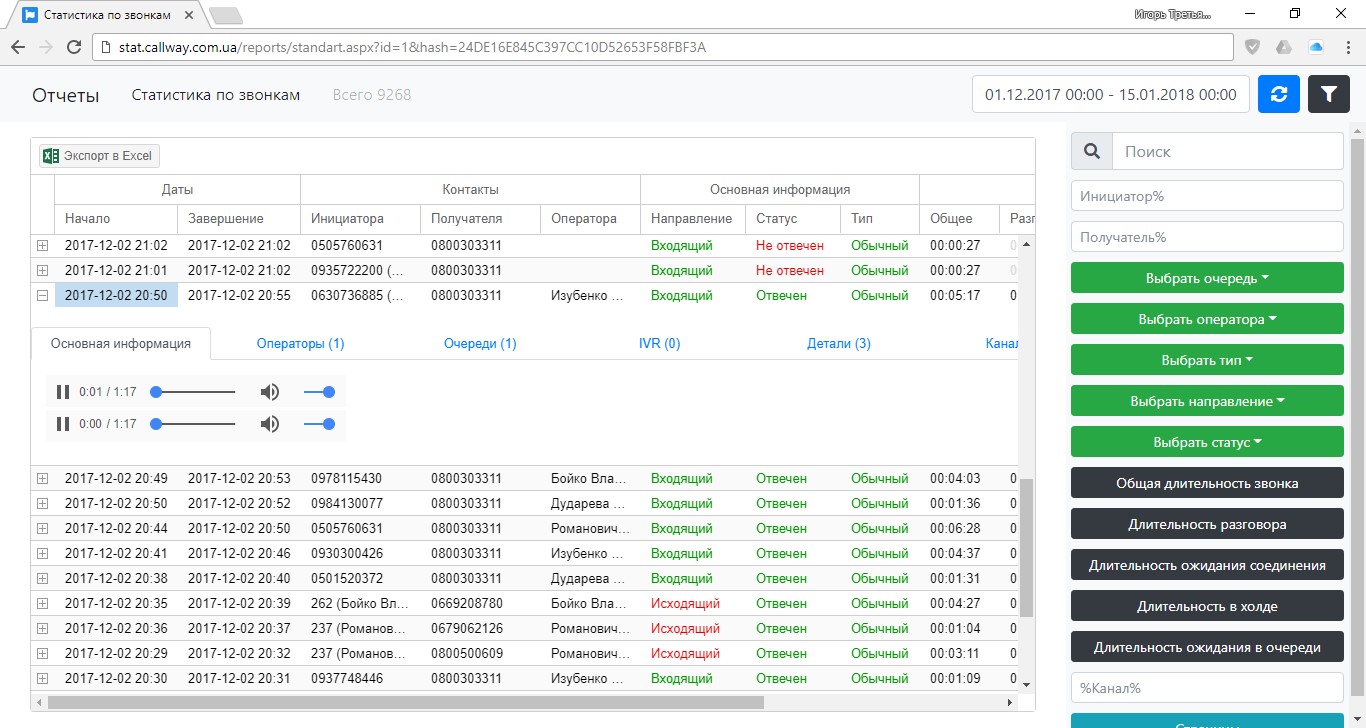This screenshot has height=728, width=1366.
Task: Collapse the expanded 20:50 call row
Action: 42,295
